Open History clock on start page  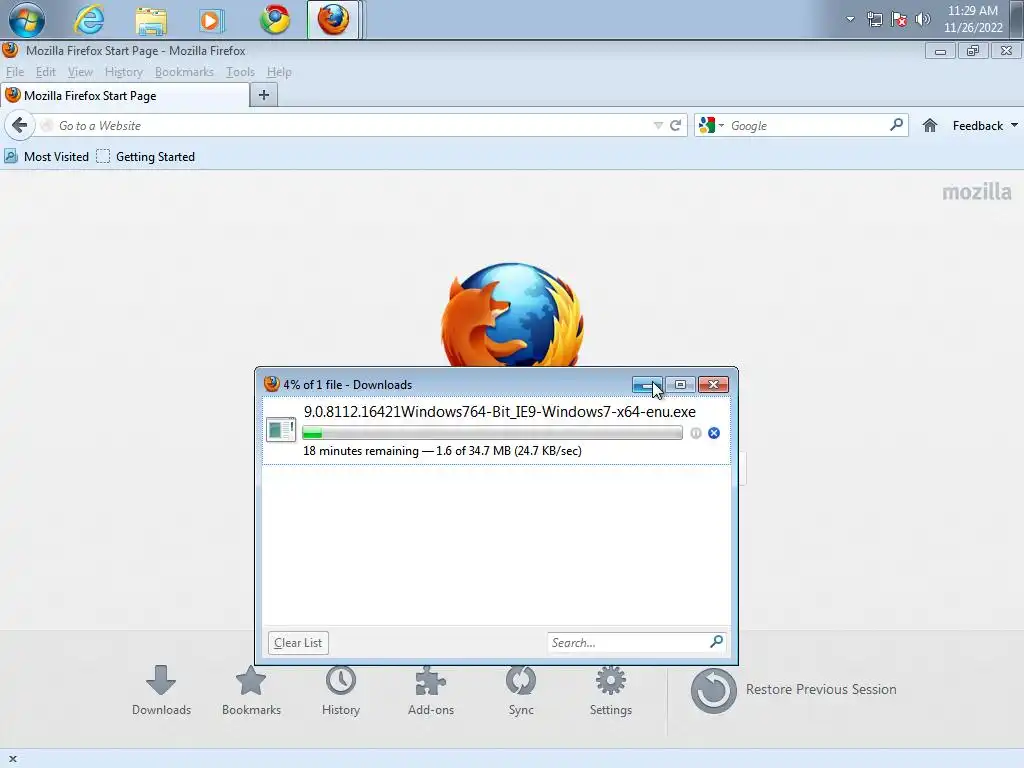341,691
